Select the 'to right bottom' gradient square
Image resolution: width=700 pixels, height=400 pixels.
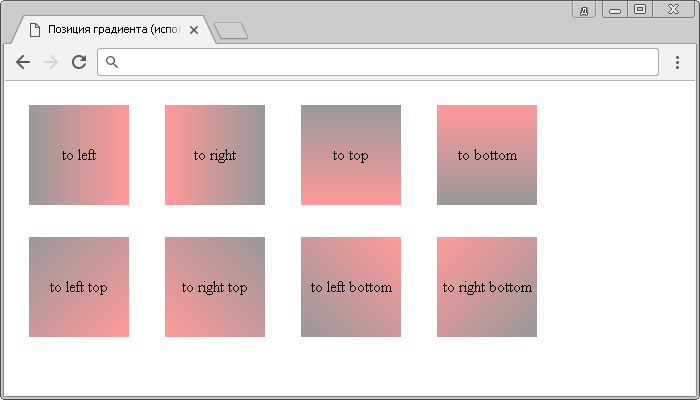pos(487,287)
